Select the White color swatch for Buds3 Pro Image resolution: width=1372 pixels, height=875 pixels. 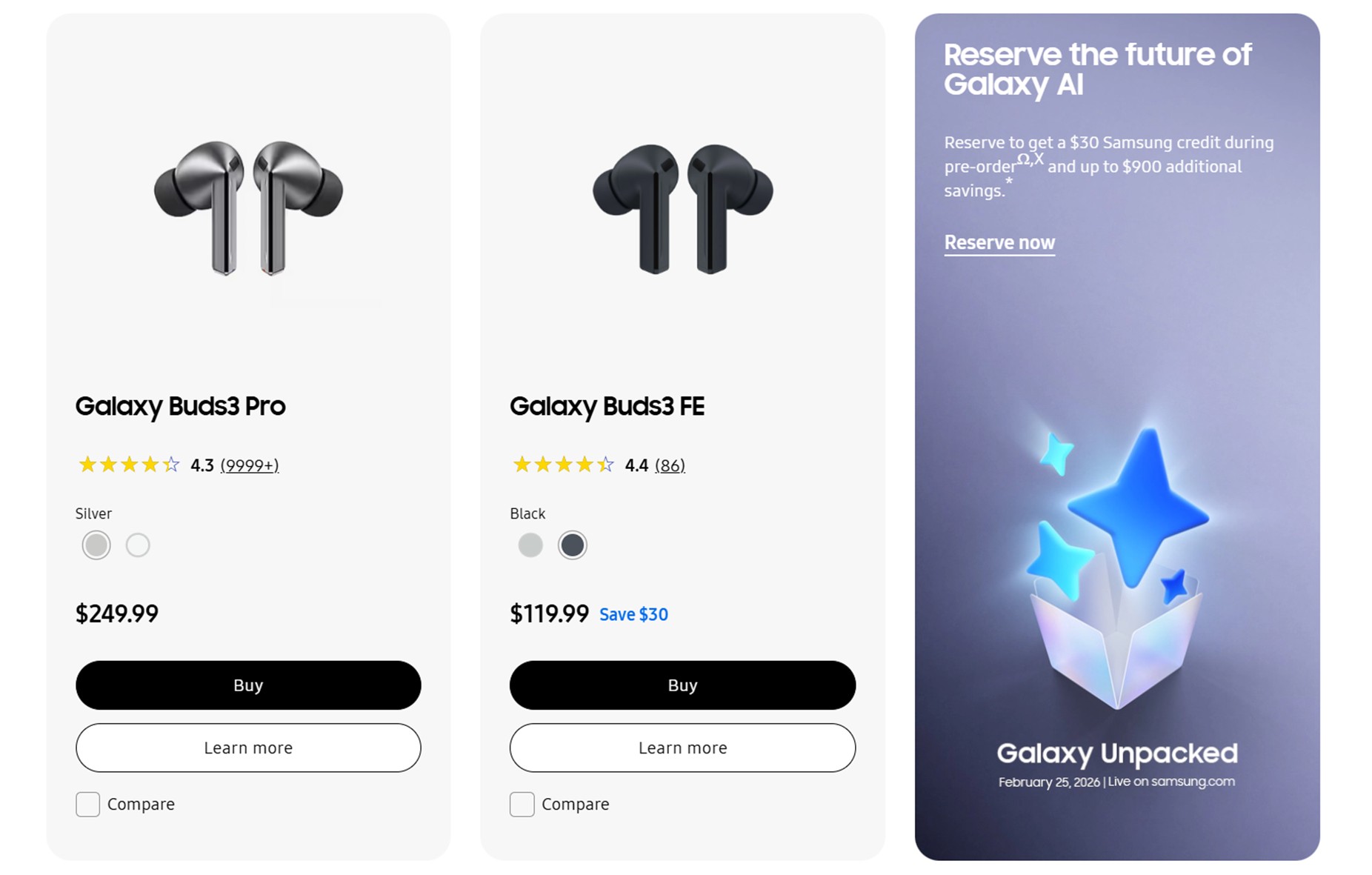pos(138,545)
